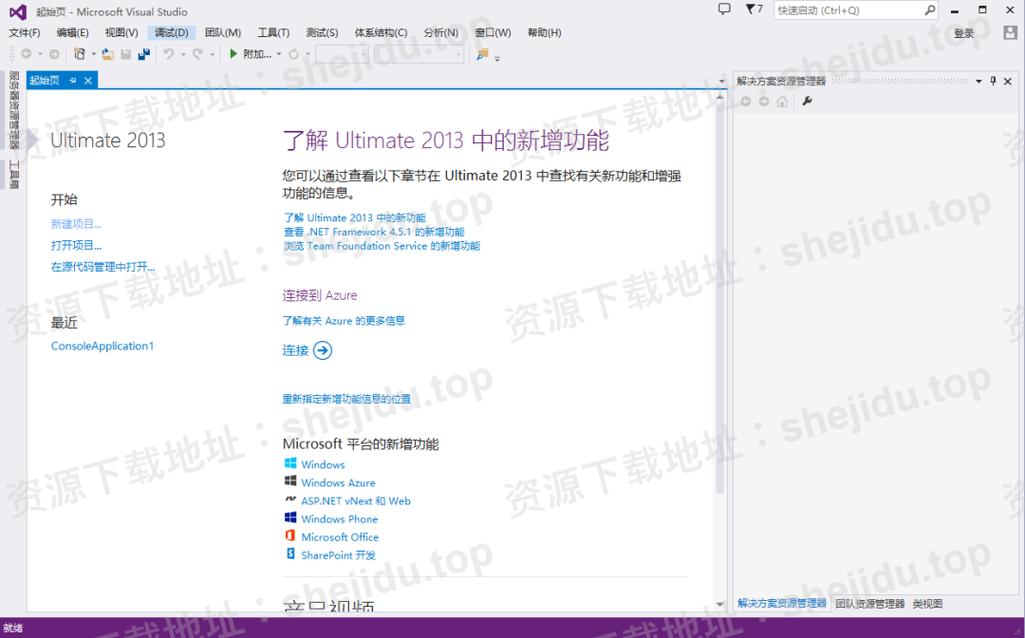Click Home icon in Solution Explorer toolbar
The width and height of the screenshot is (1025, 638).
click(x=782, y=101)
